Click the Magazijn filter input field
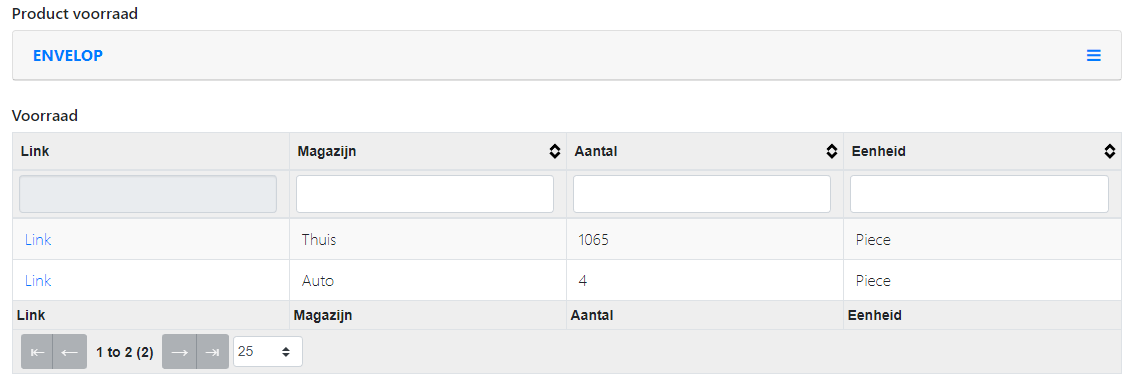The image size is (1134, 392). 425,194
